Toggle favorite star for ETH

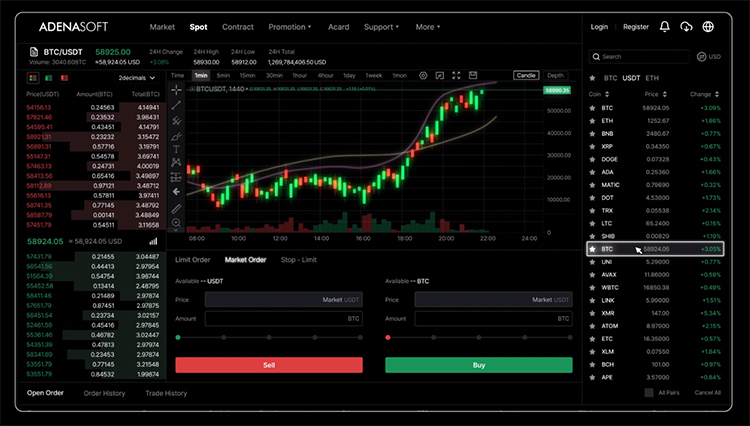pyautogui.click(x=593, y=120)
